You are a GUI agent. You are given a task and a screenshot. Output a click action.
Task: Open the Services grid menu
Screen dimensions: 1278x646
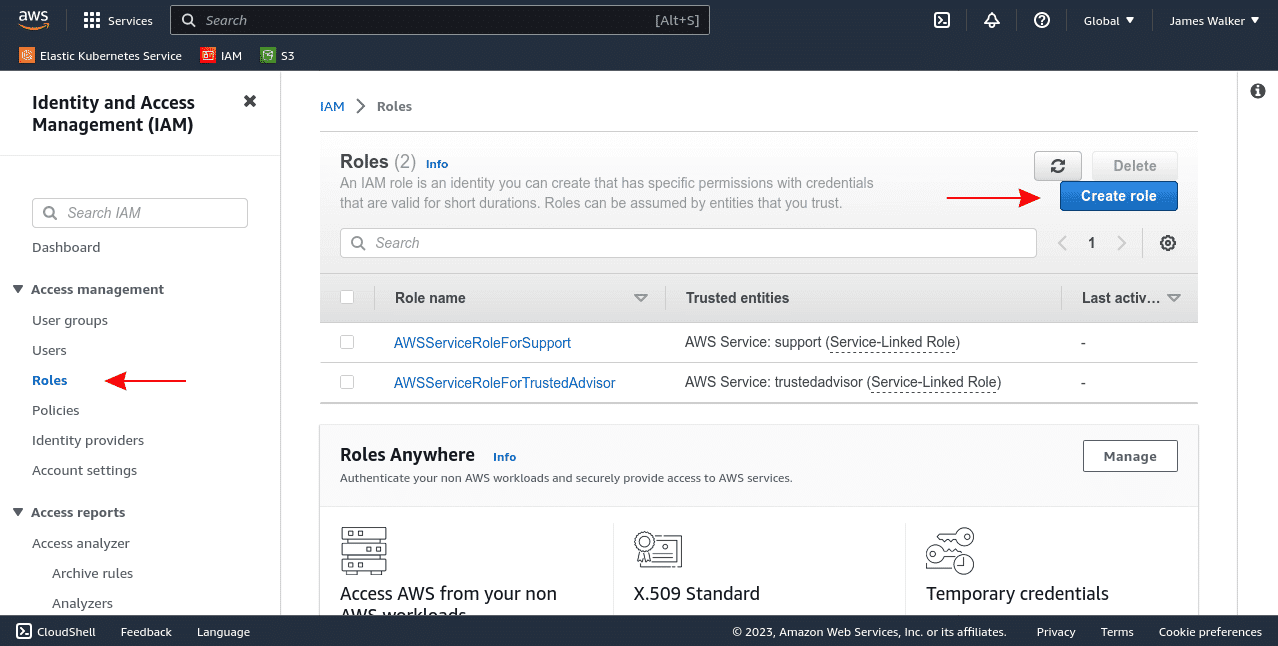117,20
